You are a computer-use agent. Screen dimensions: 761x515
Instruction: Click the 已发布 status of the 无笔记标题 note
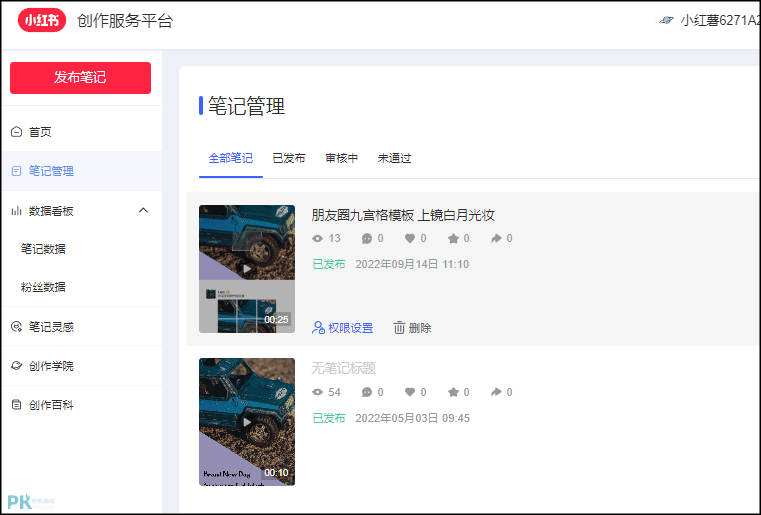329,418
